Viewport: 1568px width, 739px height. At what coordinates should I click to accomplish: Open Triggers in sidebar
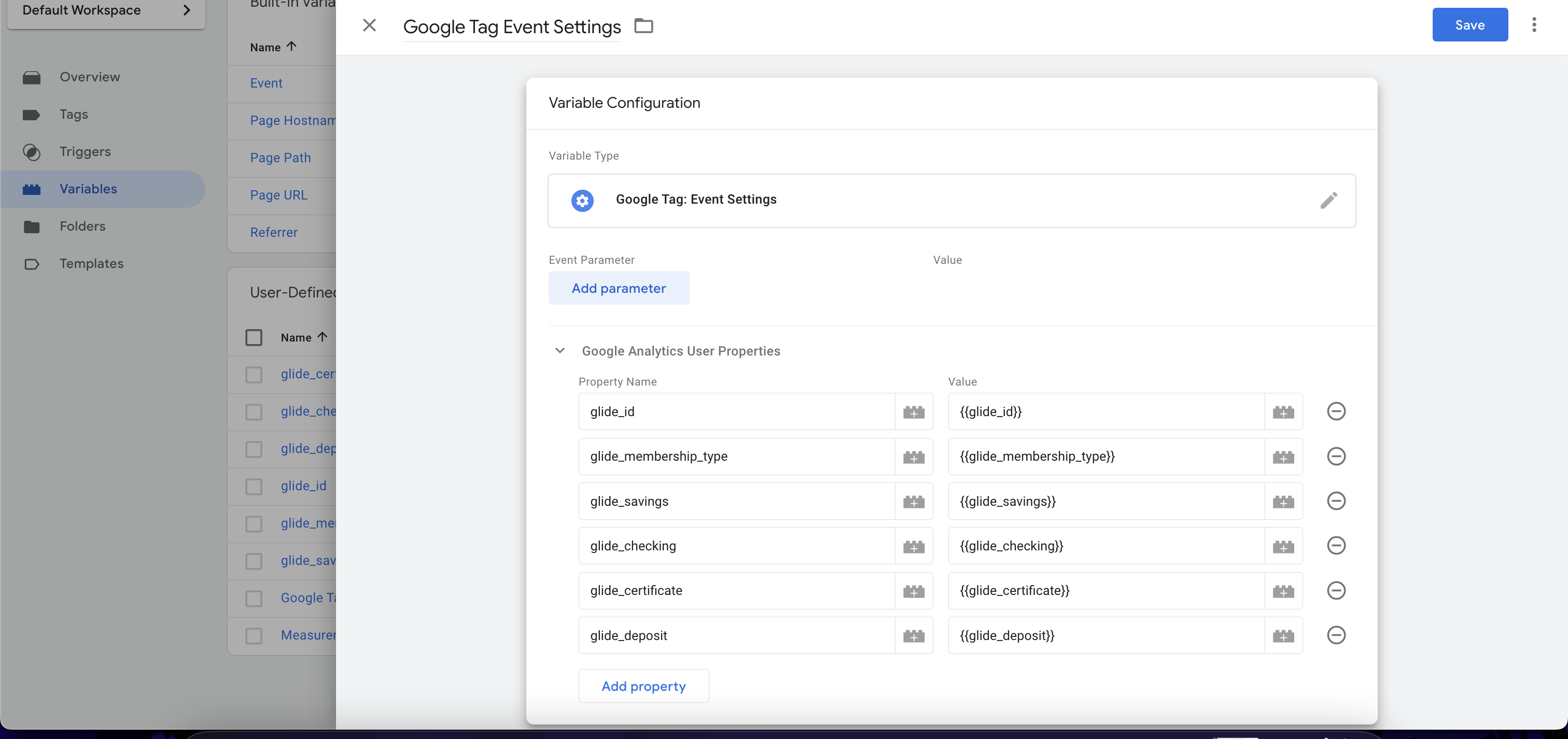click(x=85, y=151)
